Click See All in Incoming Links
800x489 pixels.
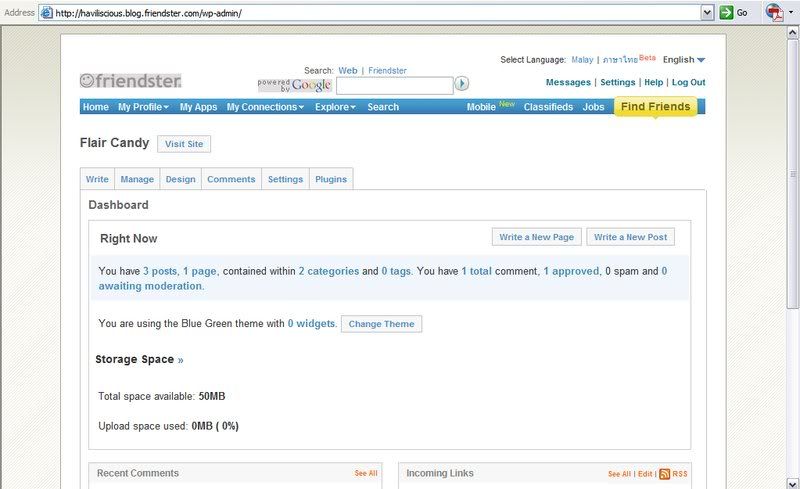point(619,474)
